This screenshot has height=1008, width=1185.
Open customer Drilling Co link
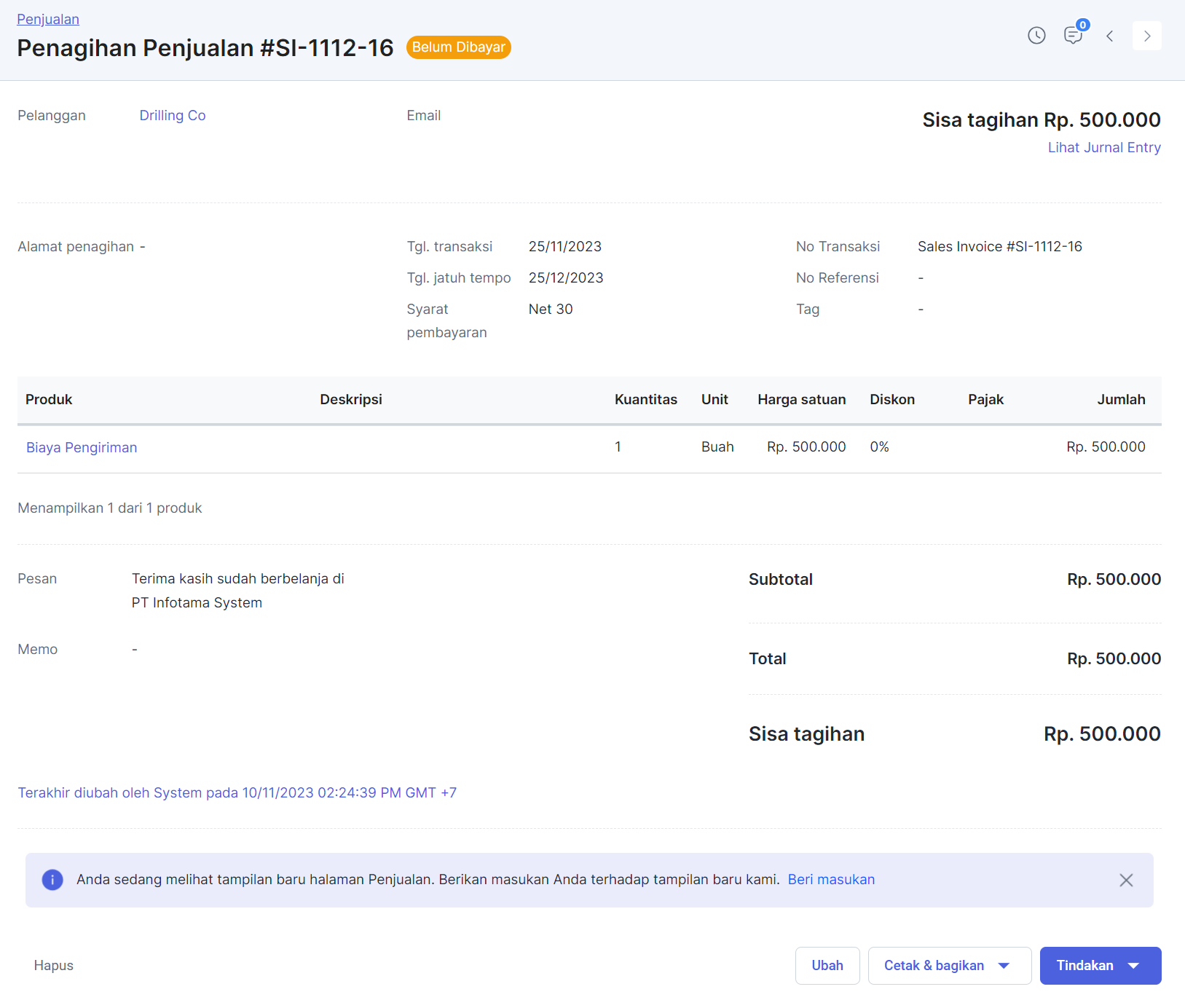point(173,116)
